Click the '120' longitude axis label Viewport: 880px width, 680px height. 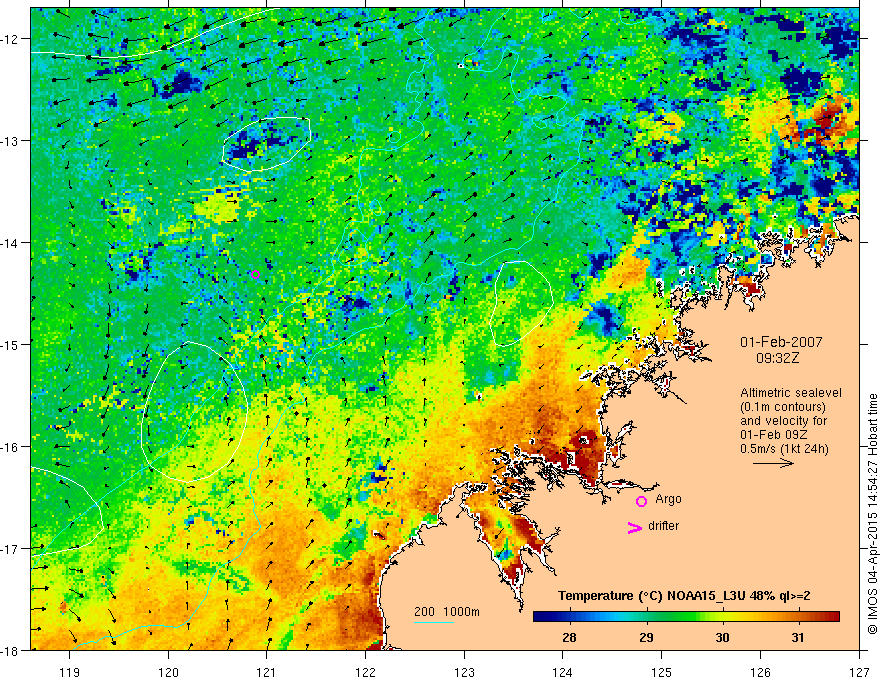click(x=168, y=672)
